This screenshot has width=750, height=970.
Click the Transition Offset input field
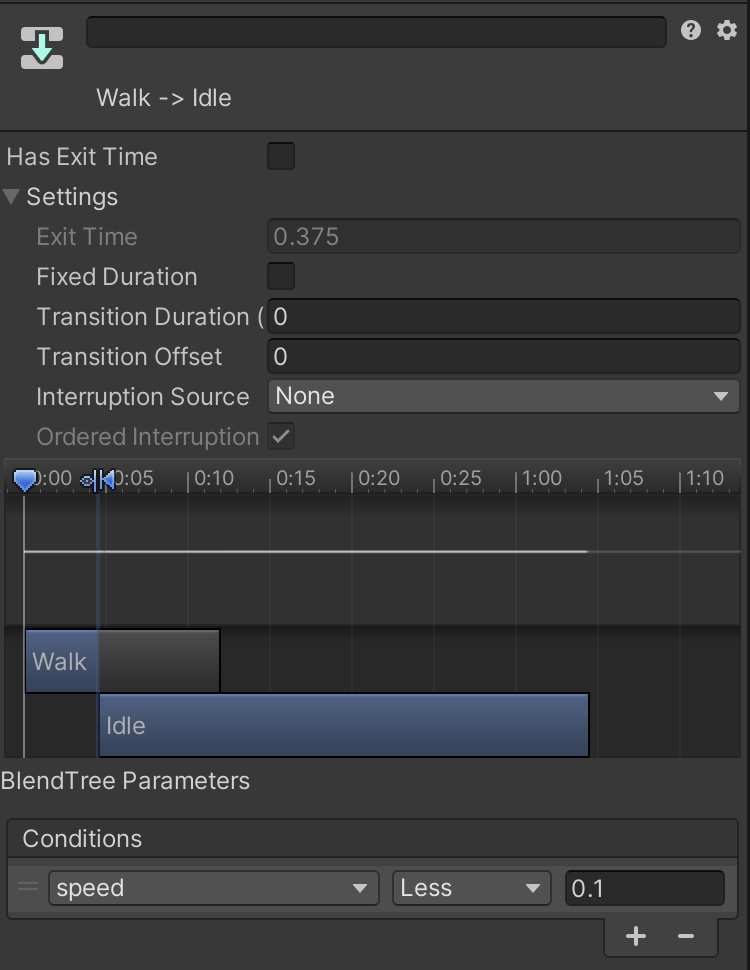coord(503,357)
